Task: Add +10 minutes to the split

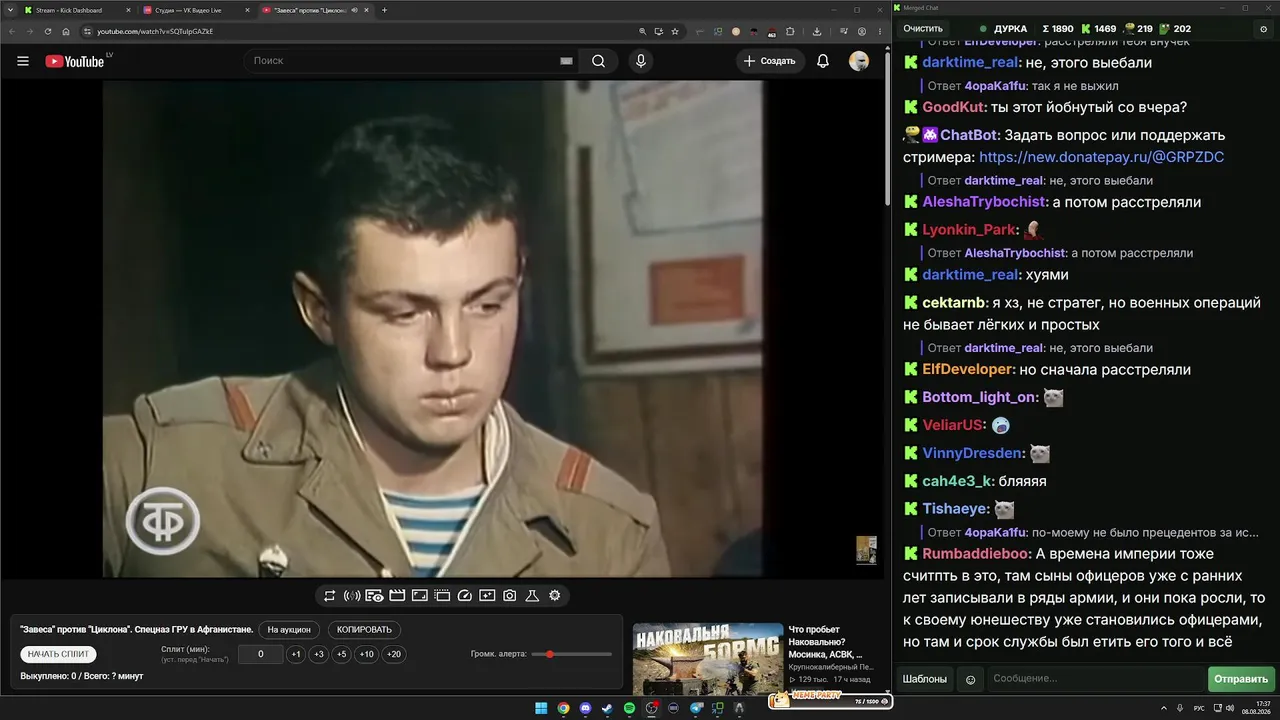Action: click(x=367, y=654)
